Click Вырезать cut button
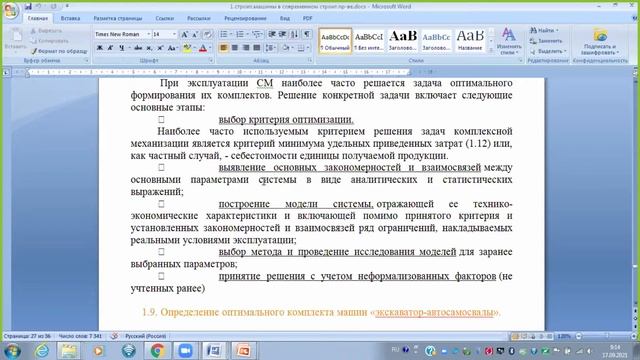This screenshot has height=360, width=640. coord(47,31)
